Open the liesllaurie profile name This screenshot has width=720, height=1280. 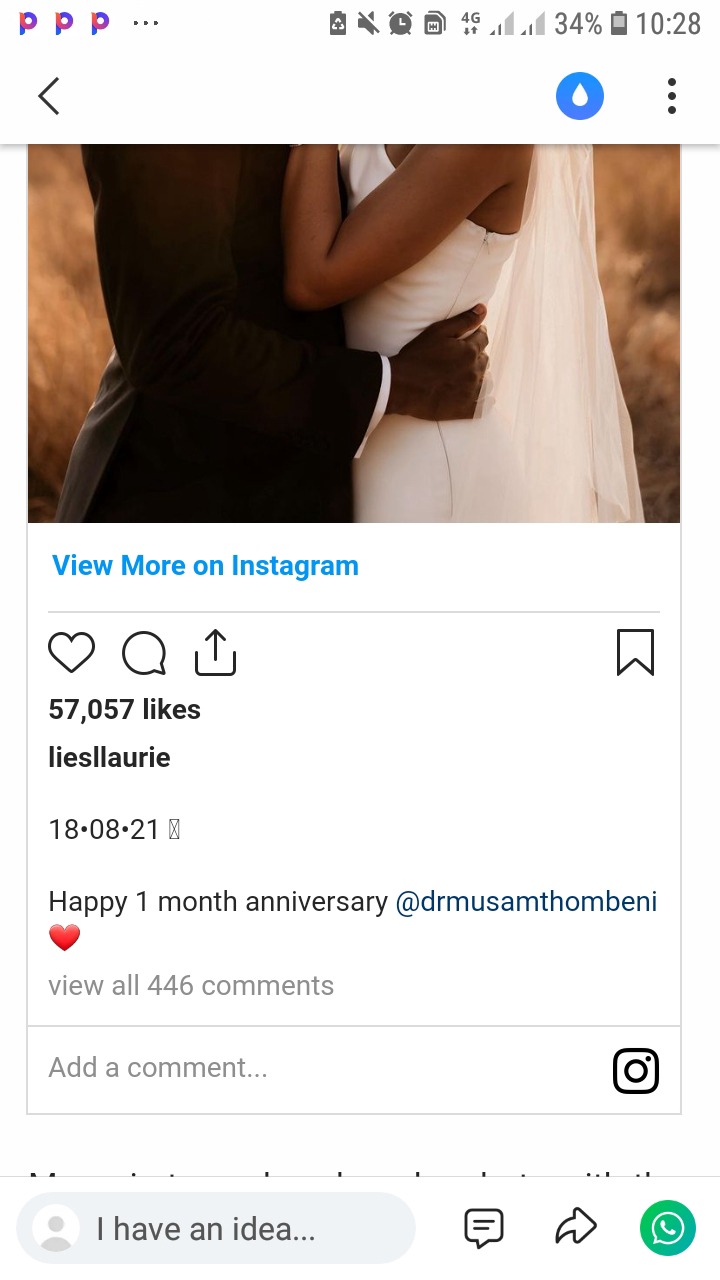pos(109,757)
